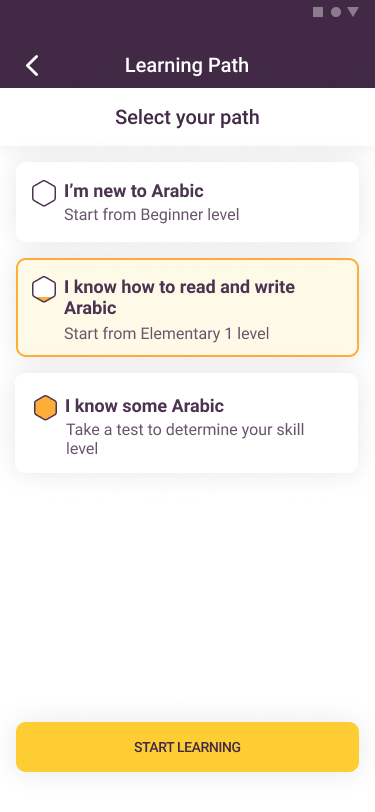The image size is (375, 812).
Task: Toggle the hexagon next to read and write Arabic
Action: click(x=44, y=289)
